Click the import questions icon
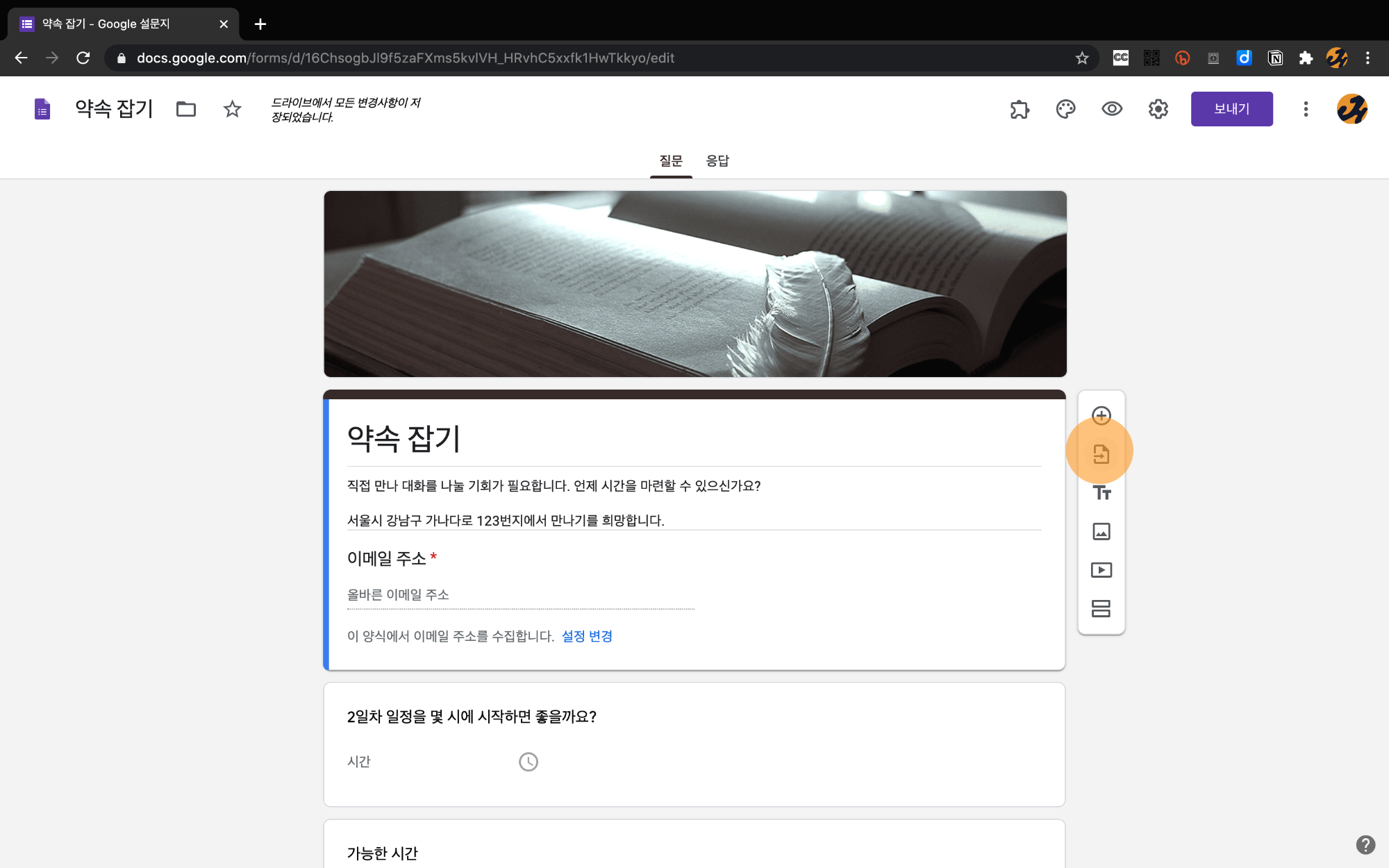Viewport: 1389px width, 868px height. coord(1101,454)
